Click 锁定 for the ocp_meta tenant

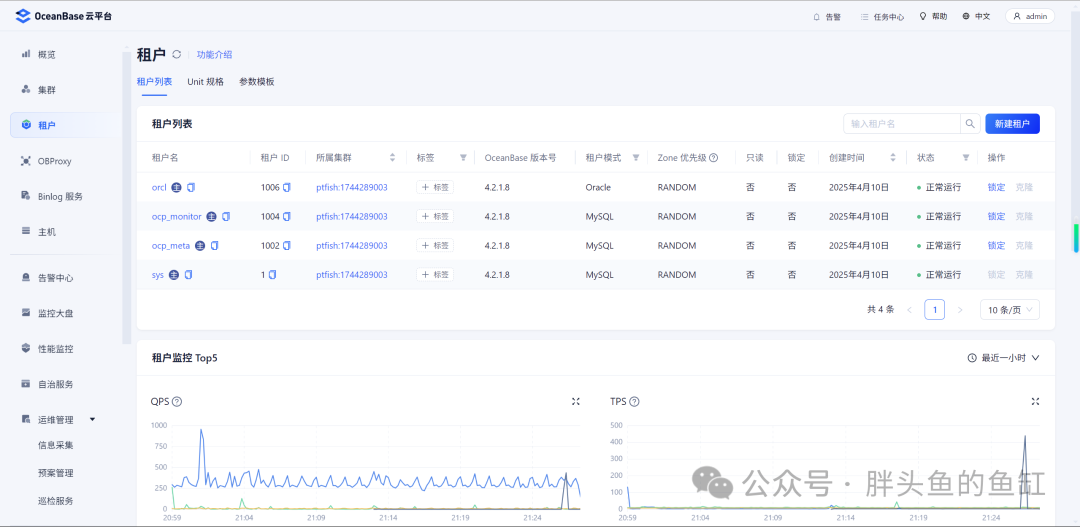click(996, 245)
